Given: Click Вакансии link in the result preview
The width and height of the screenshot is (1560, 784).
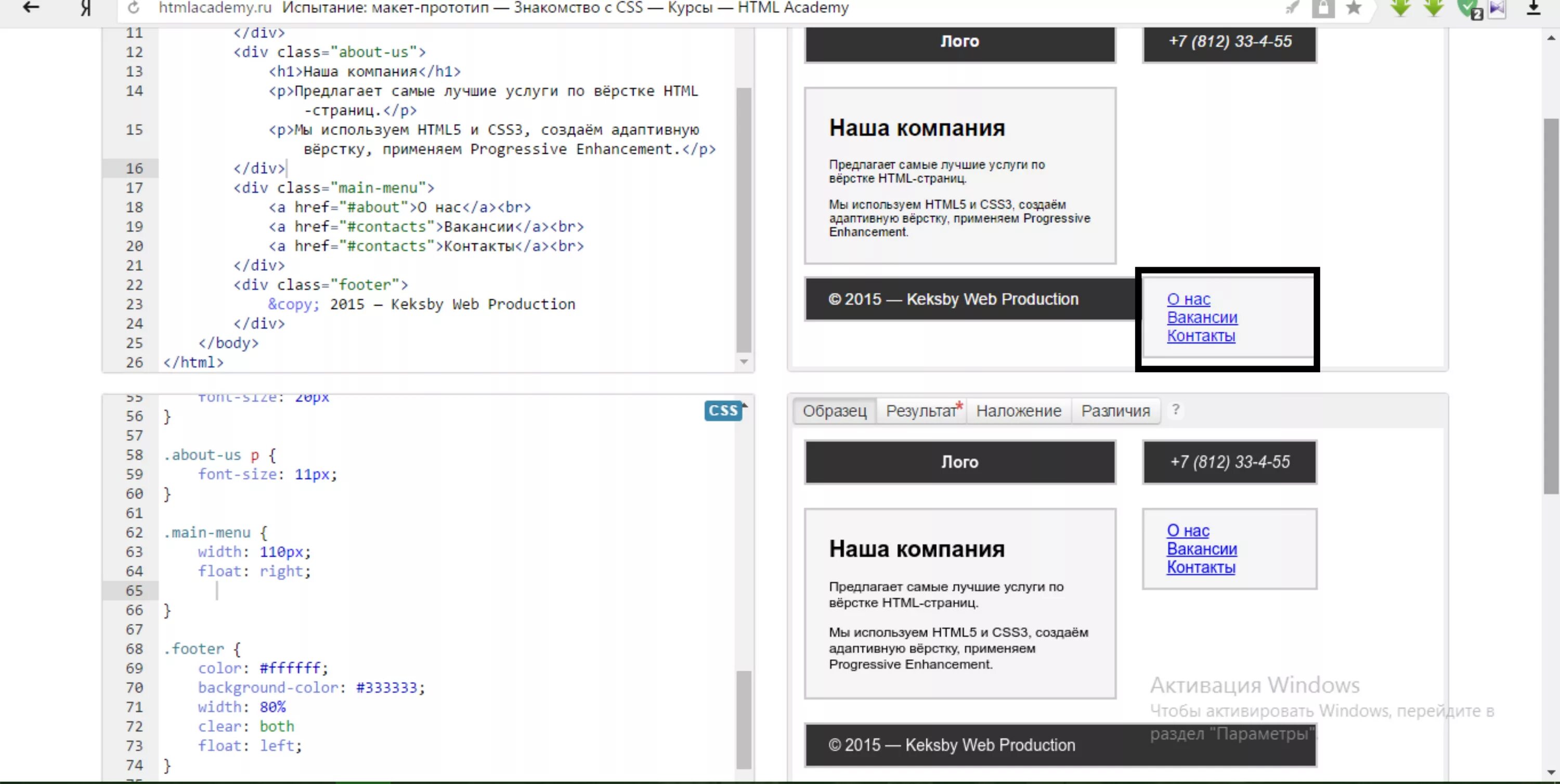Looking at the screenshot, I should 1202,317.
